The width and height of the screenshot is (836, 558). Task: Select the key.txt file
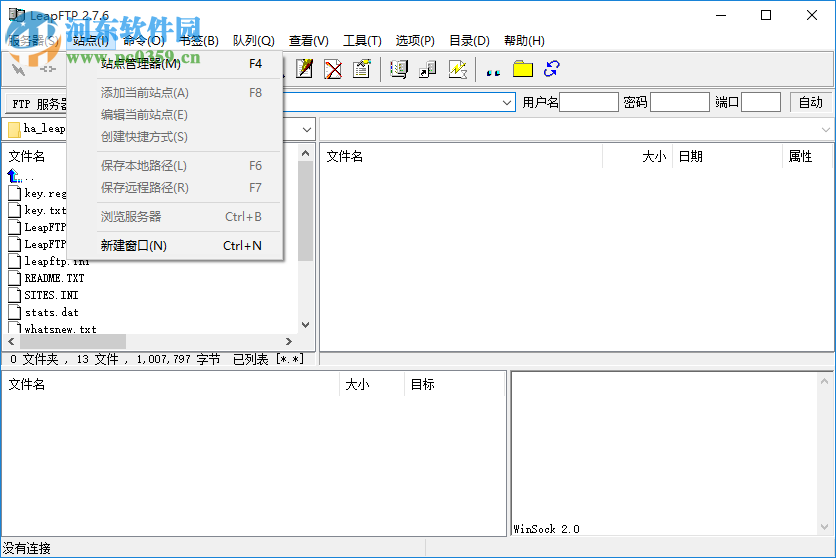45,210
